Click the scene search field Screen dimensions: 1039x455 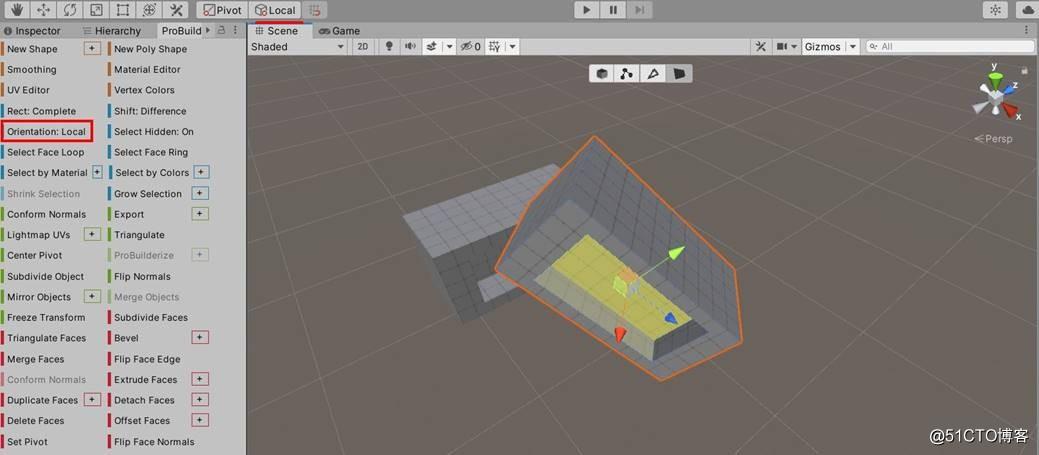click(x=949, y=46)
